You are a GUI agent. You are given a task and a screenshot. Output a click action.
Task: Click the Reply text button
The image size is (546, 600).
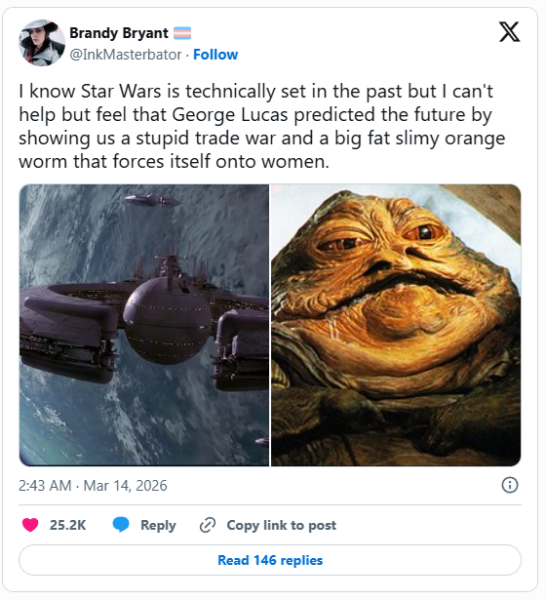[158, 525]
